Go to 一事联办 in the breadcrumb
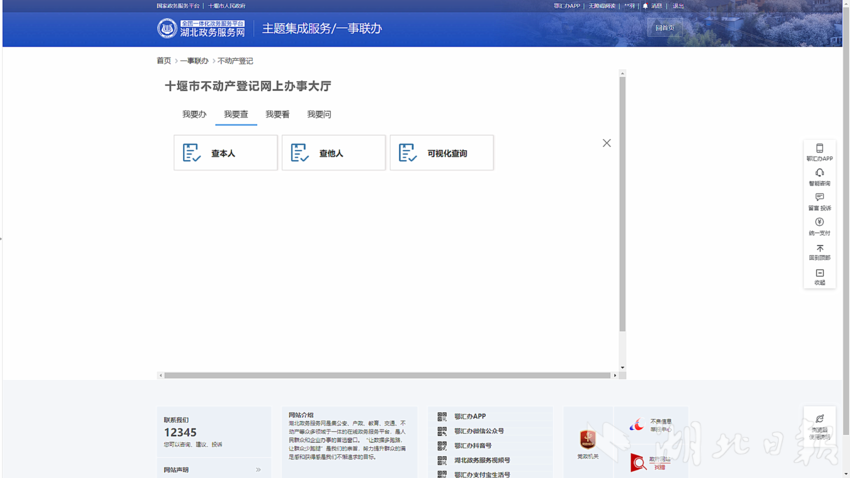Screen dimensions: 850x478 [194, 61]
